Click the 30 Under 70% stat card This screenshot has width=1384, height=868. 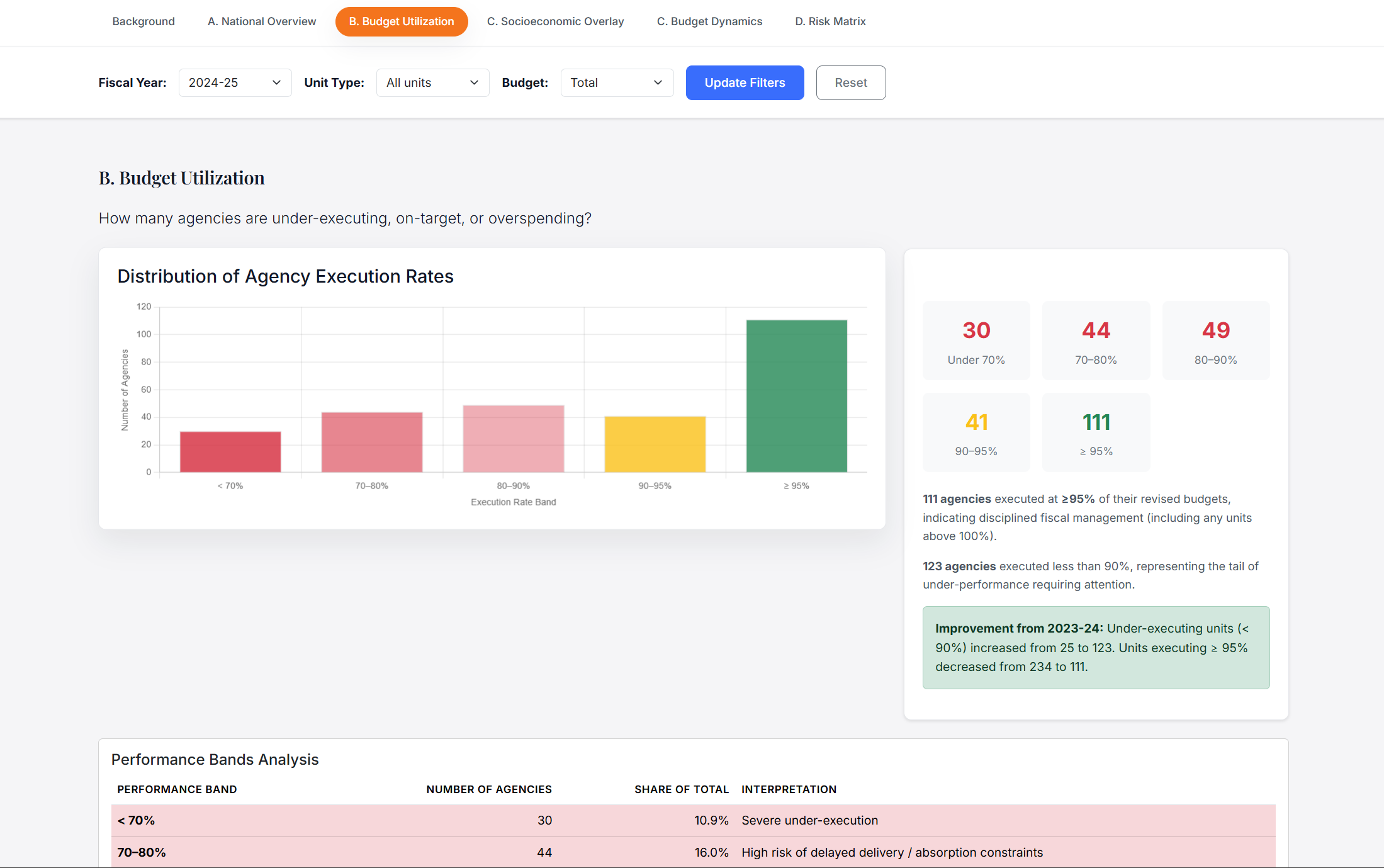pyautogui.click(x=976, y=341)
